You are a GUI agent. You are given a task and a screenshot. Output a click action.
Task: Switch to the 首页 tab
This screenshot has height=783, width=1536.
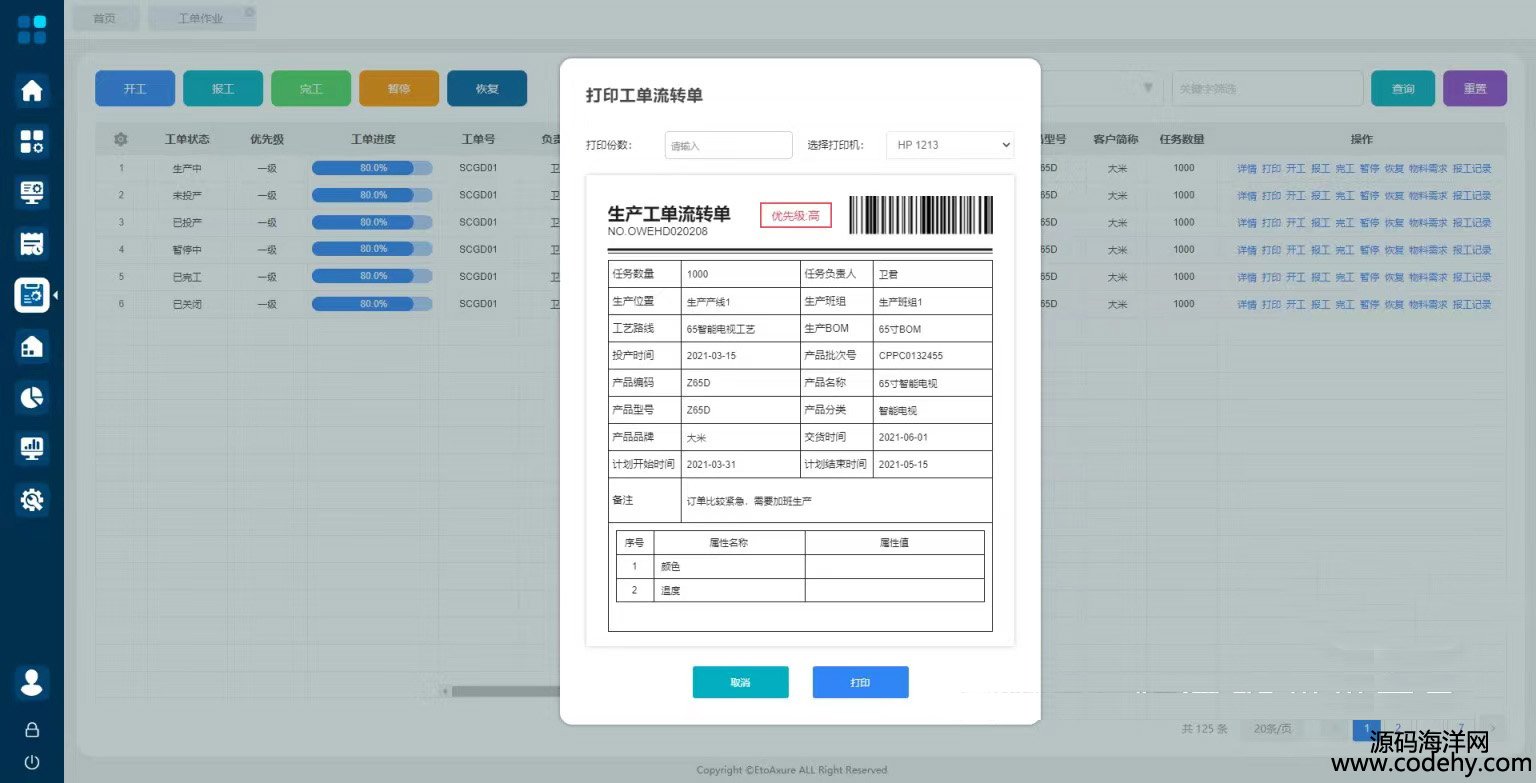(x=104, y=18)
